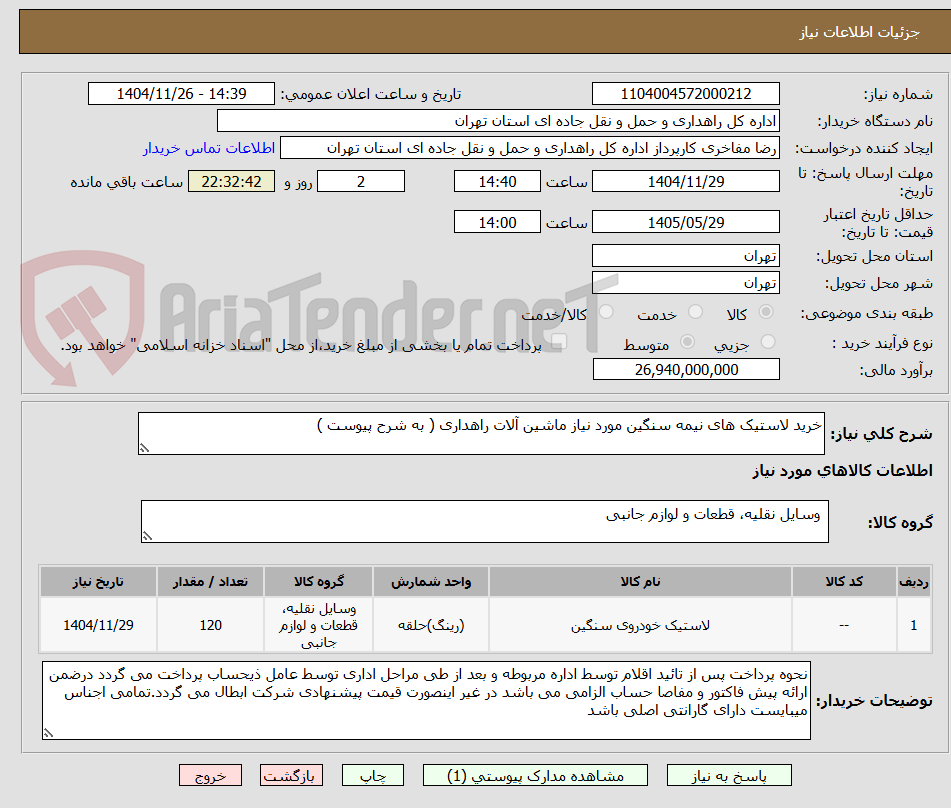Click the announcement date field 1404/11/26 - 14:39

[181, 94]
